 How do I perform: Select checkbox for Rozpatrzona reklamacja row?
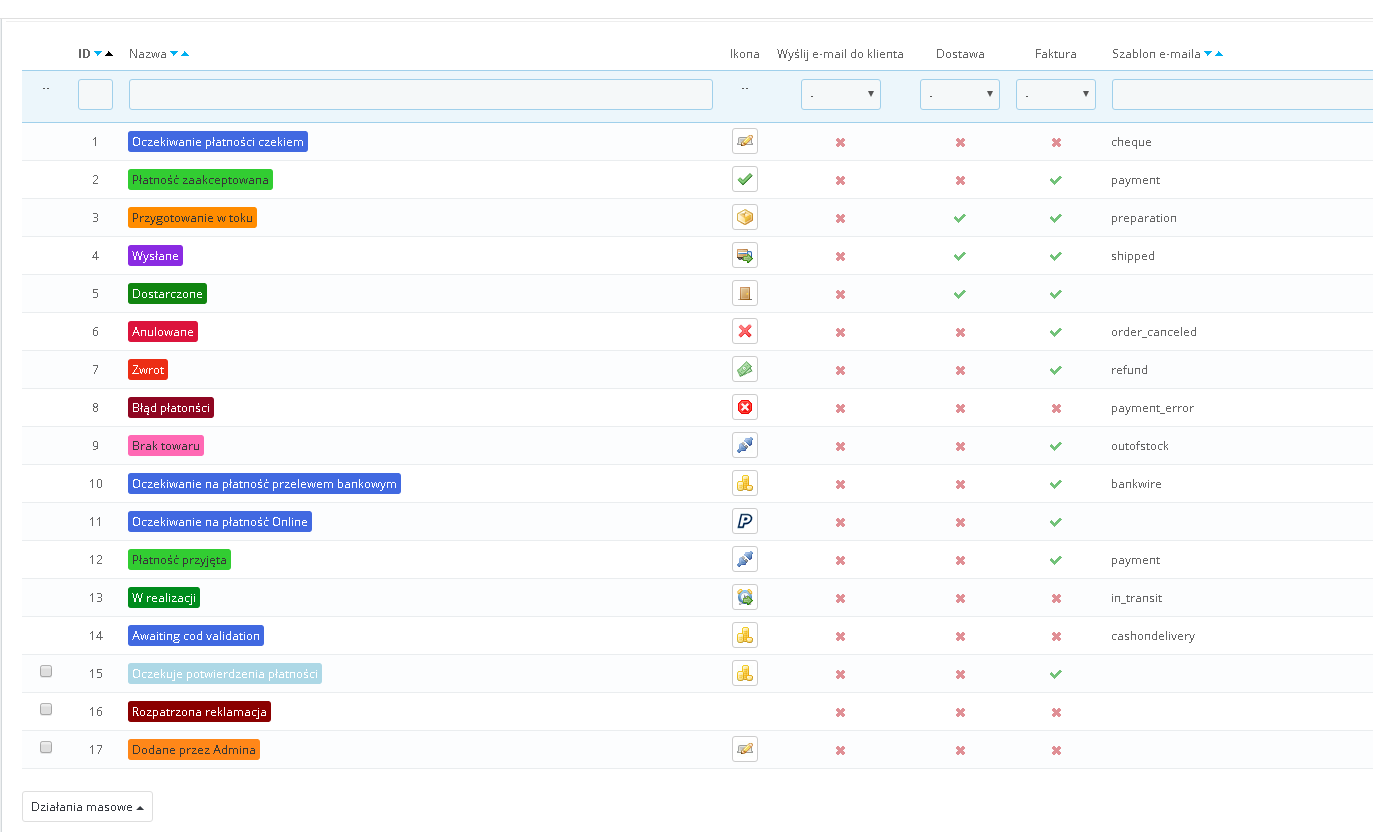tap(46, 710)
